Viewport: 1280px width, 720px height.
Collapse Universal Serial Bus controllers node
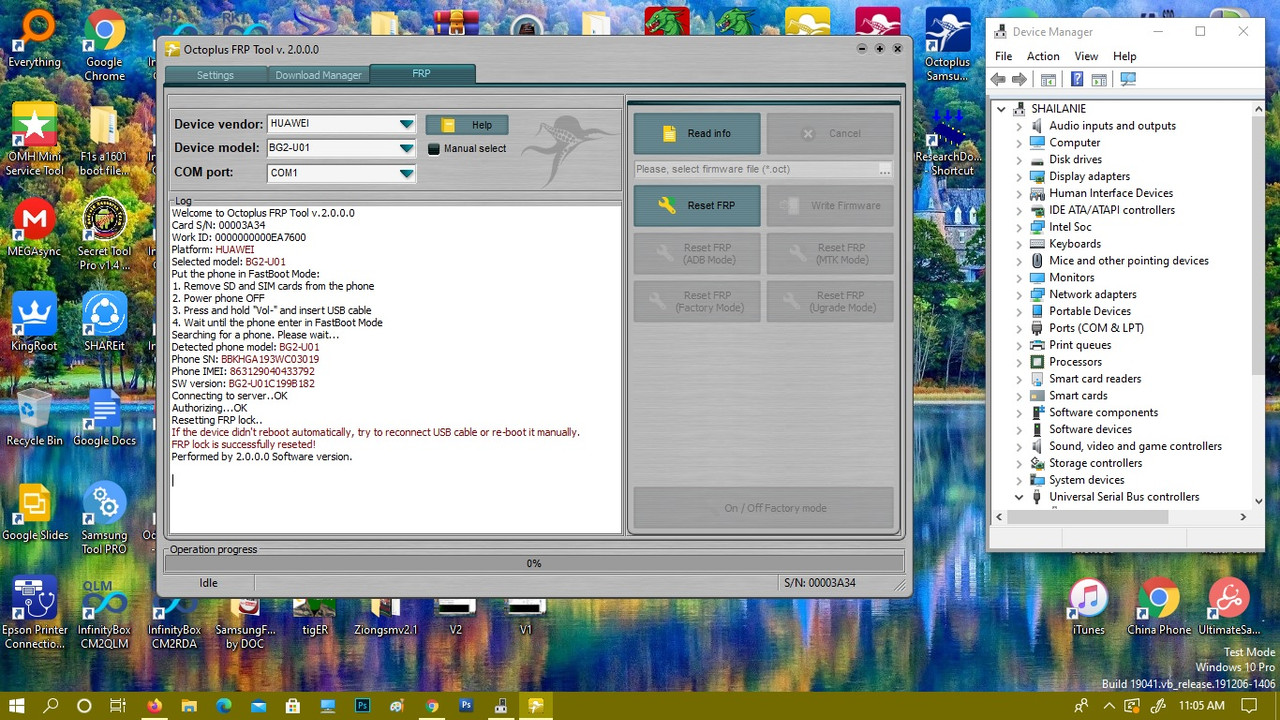point(1019,497)
